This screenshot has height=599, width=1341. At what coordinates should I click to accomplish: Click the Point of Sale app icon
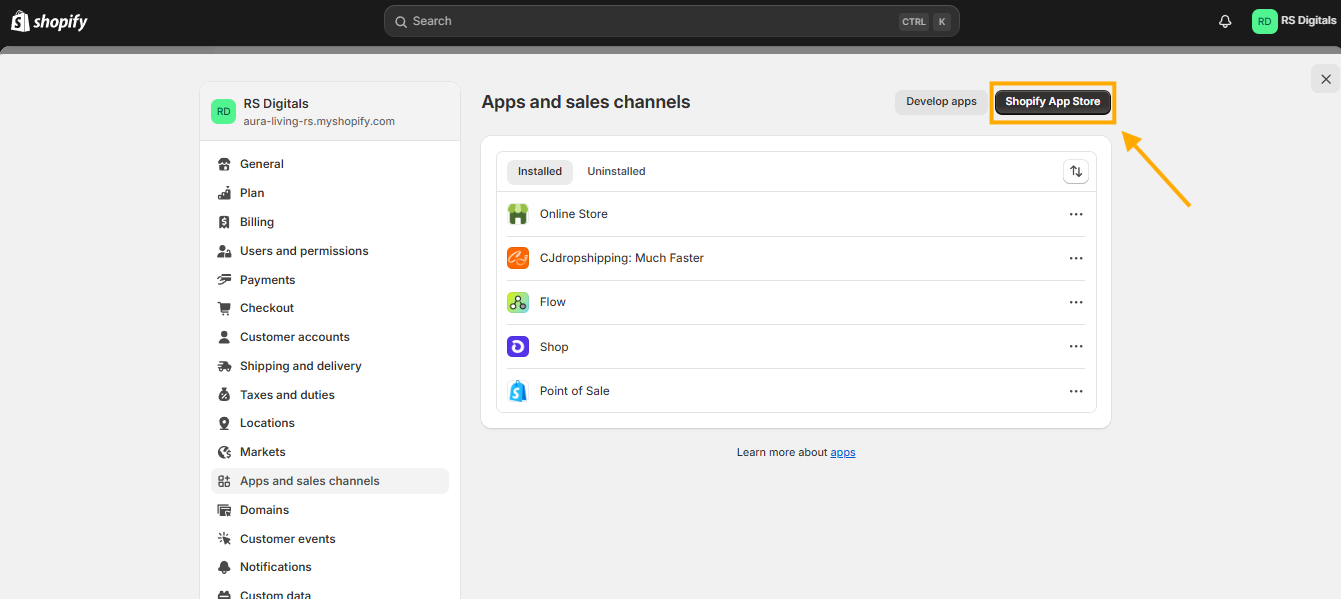pyautogui.click(x=518, y=391)
